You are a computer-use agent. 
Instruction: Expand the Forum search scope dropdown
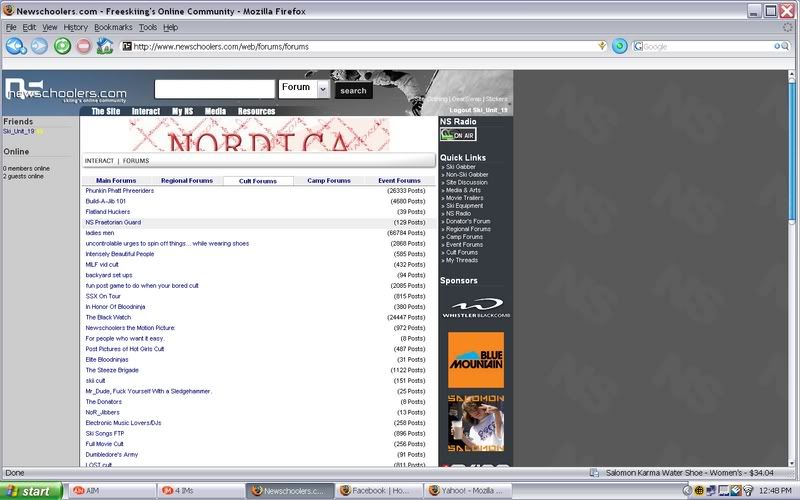click(x=322, y=89)
